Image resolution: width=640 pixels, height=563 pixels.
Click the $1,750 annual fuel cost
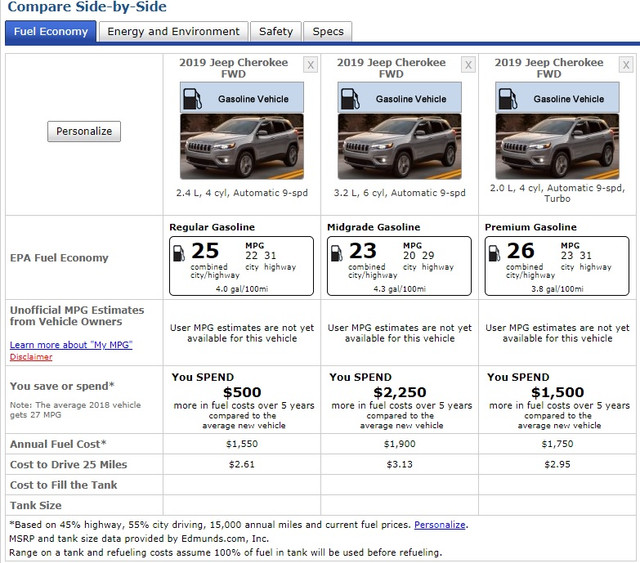pyautogui.click(x=557, y=444)
